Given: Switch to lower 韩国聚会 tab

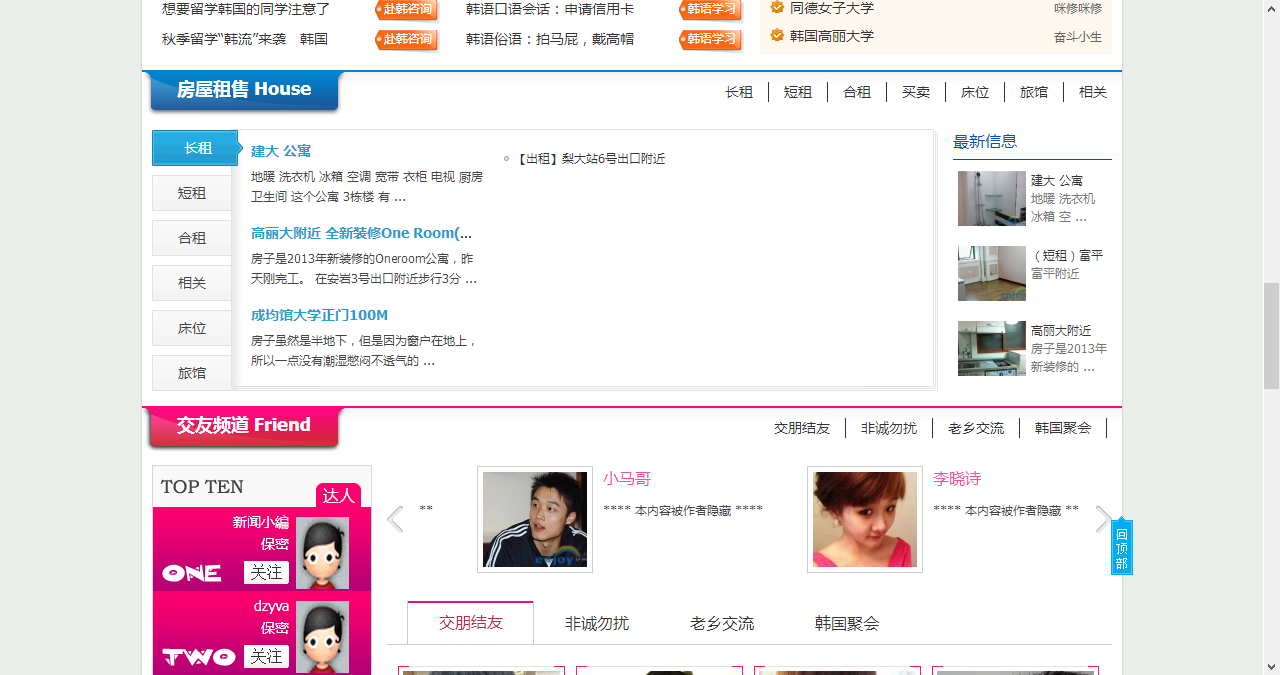Looking at the screenshot, I should [847, 623].
